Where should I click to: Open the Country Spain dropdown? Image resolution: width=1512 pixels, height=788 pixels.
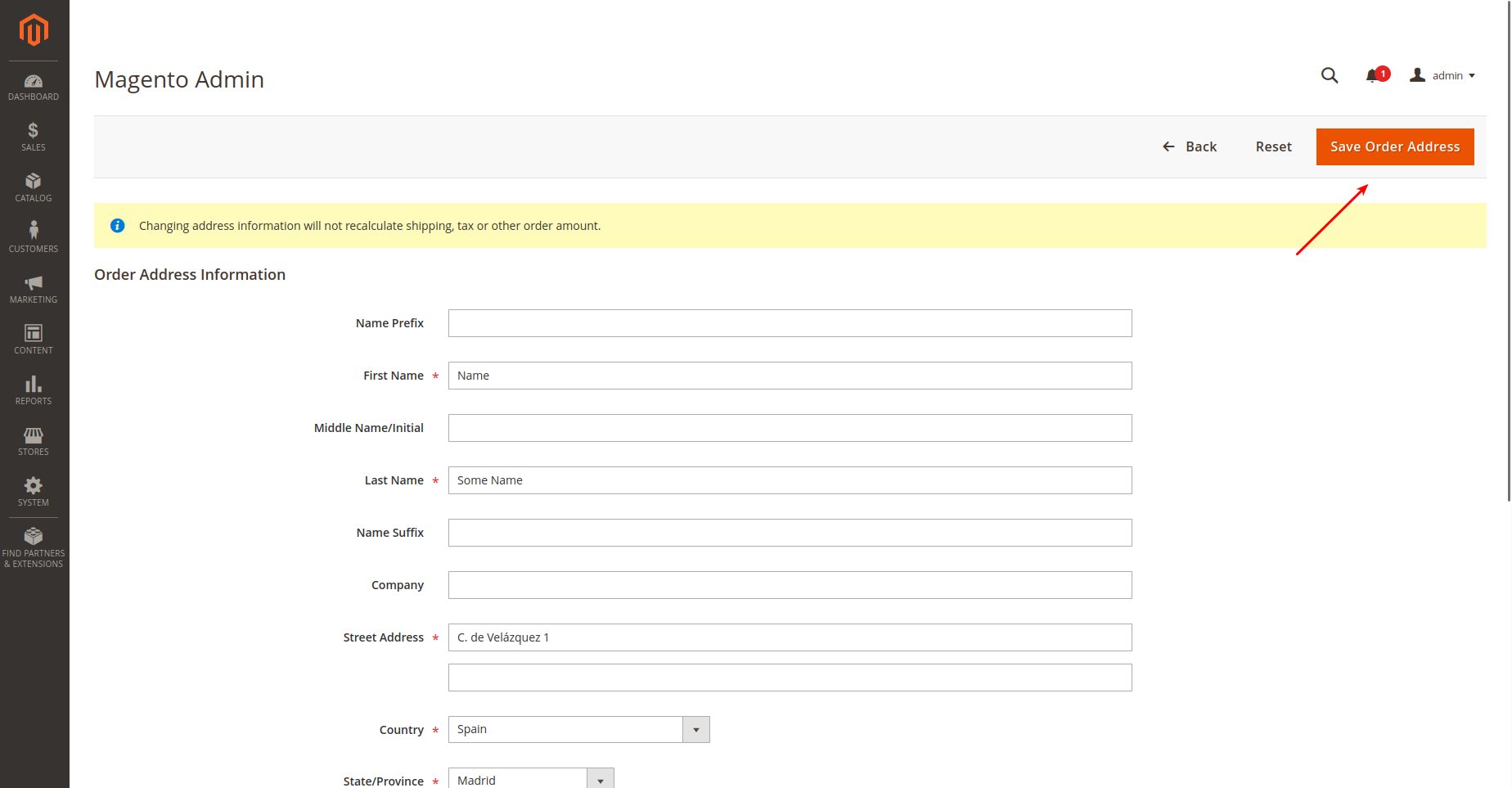(579, 730)
